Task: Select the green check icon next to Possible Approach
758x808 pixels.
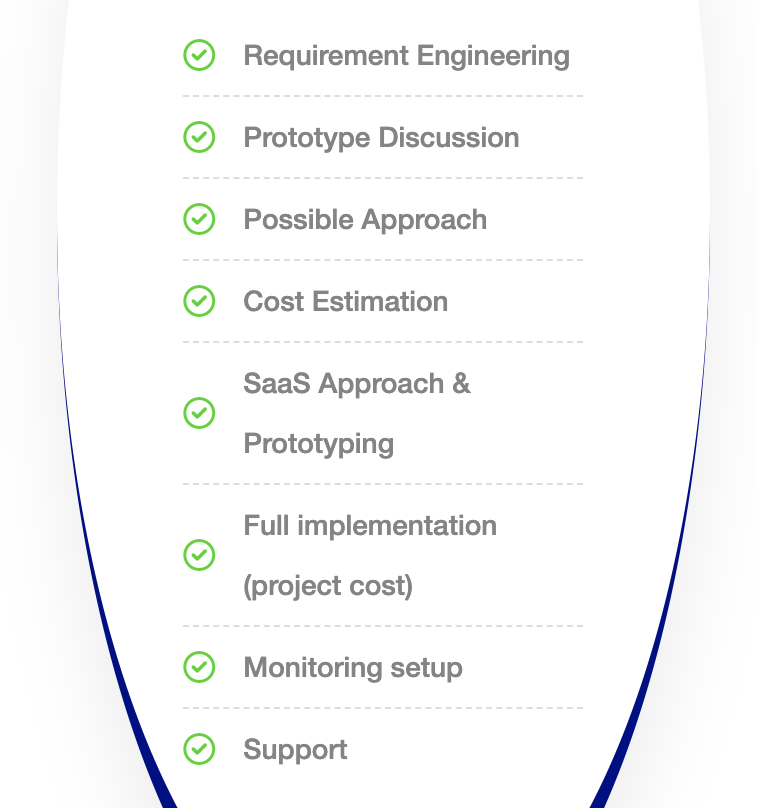Action: click(199, 219)
